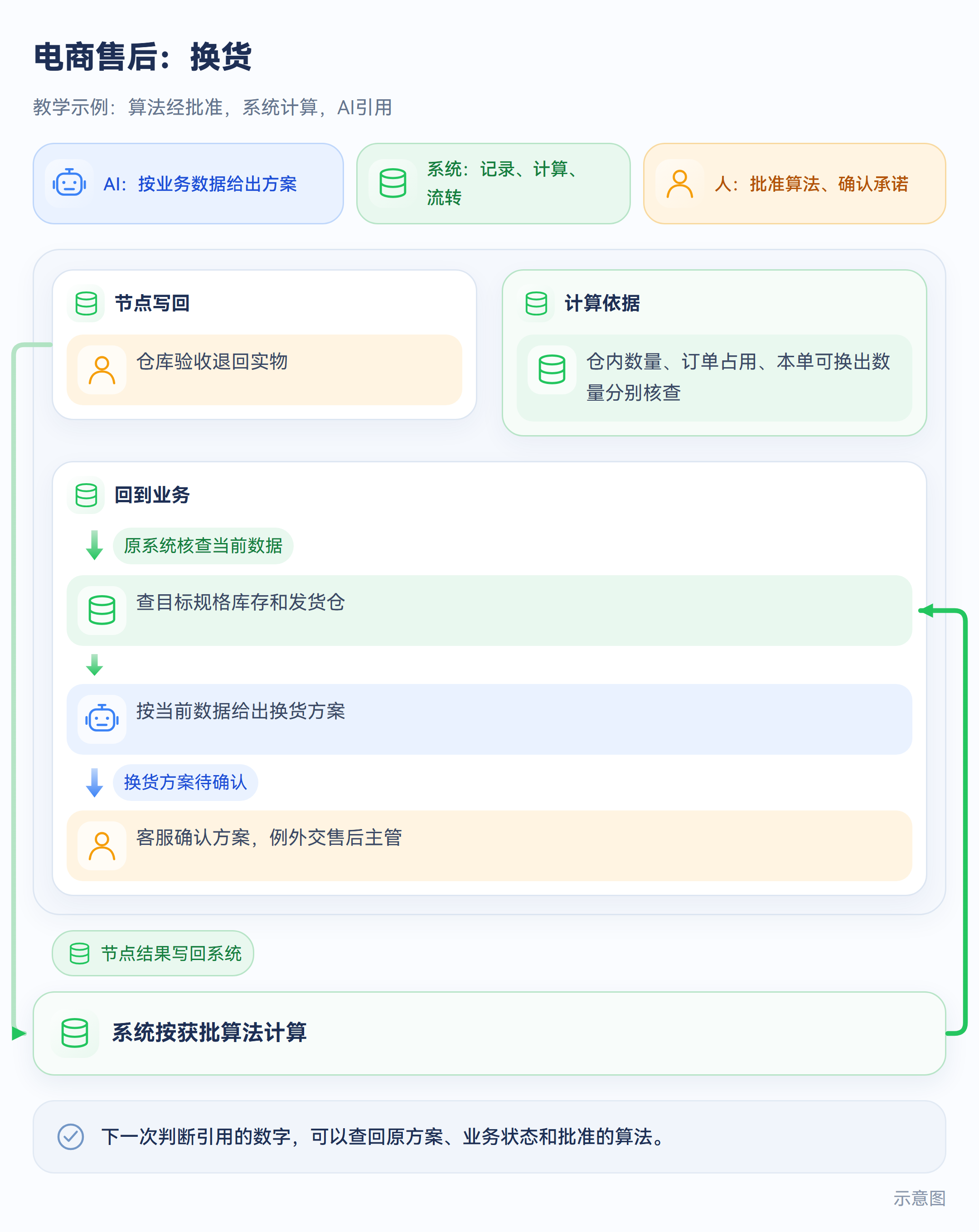Click the person icon in the 人 legend card
This screenshot has height=1232, width=979.
click(x=679, y=184)
